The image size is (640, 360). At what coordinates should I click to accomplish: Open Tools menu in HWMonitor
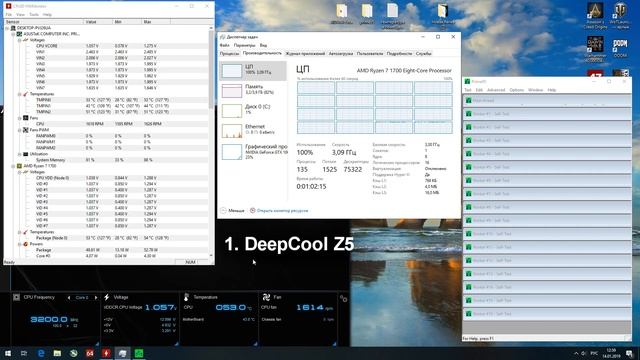click(34, 15)
